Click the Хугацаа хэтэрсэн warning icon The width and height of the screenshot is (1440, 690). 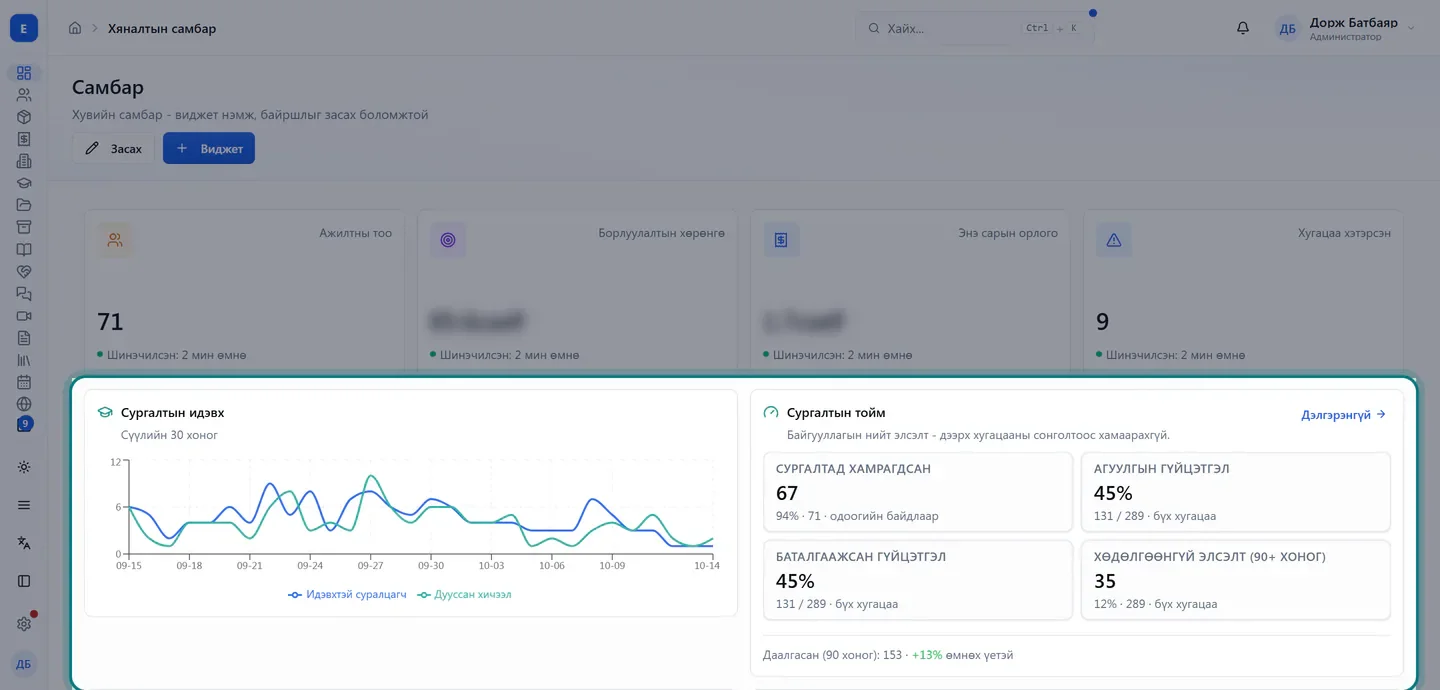click(x=1114, y=240)
